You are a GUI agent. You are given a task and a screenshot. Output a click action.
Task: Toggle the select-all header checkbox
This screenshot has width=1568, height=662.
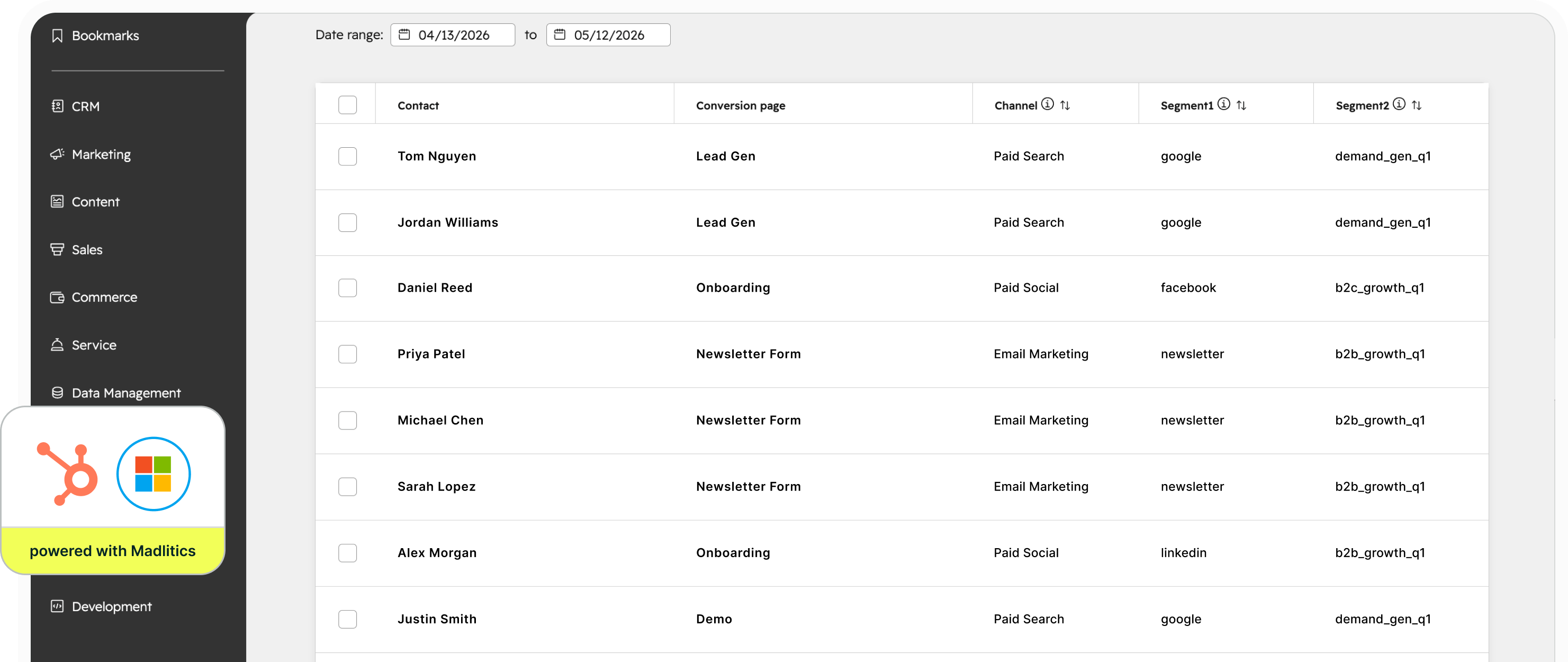tap(348, 105)
